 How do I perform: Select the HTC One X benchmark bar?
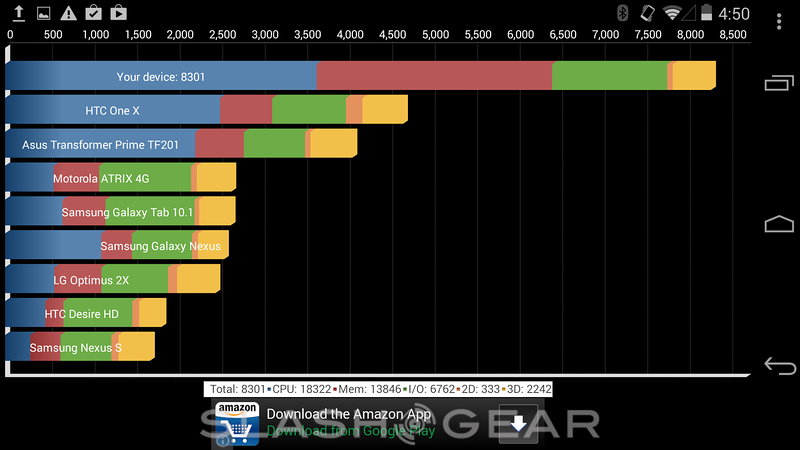206,110
